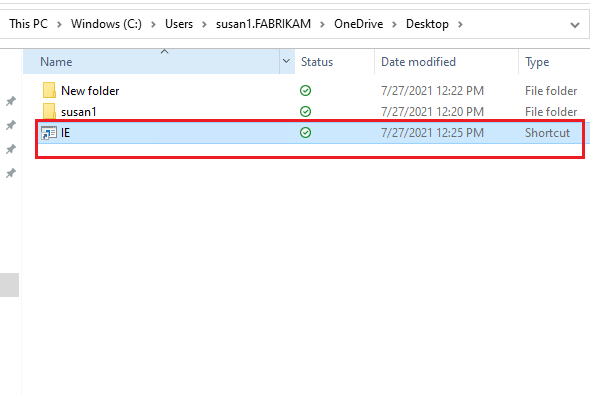590x395 pixels.
Task: Click sync status icon for susan1
Action: tap(306, 112)
